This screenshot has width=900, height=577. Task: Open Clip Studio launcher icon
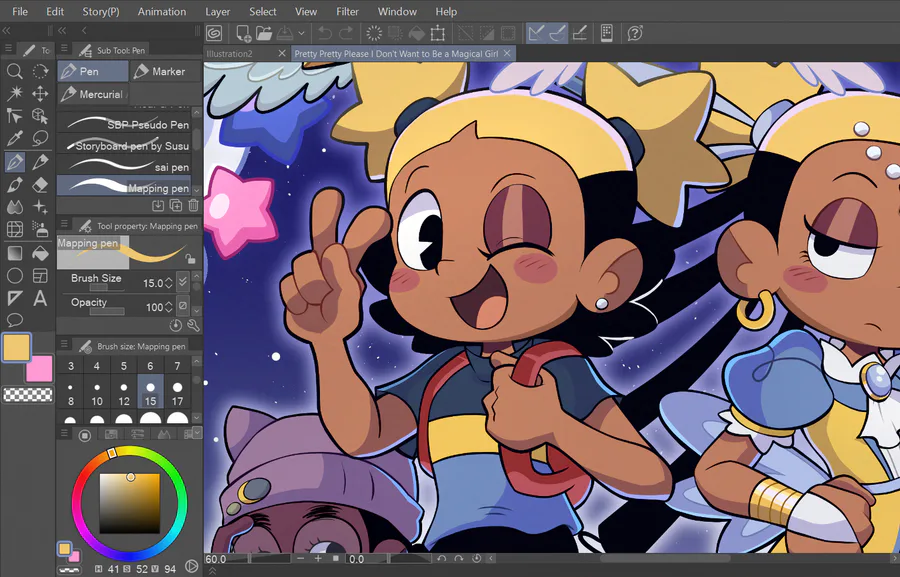(x=215, y=33)
